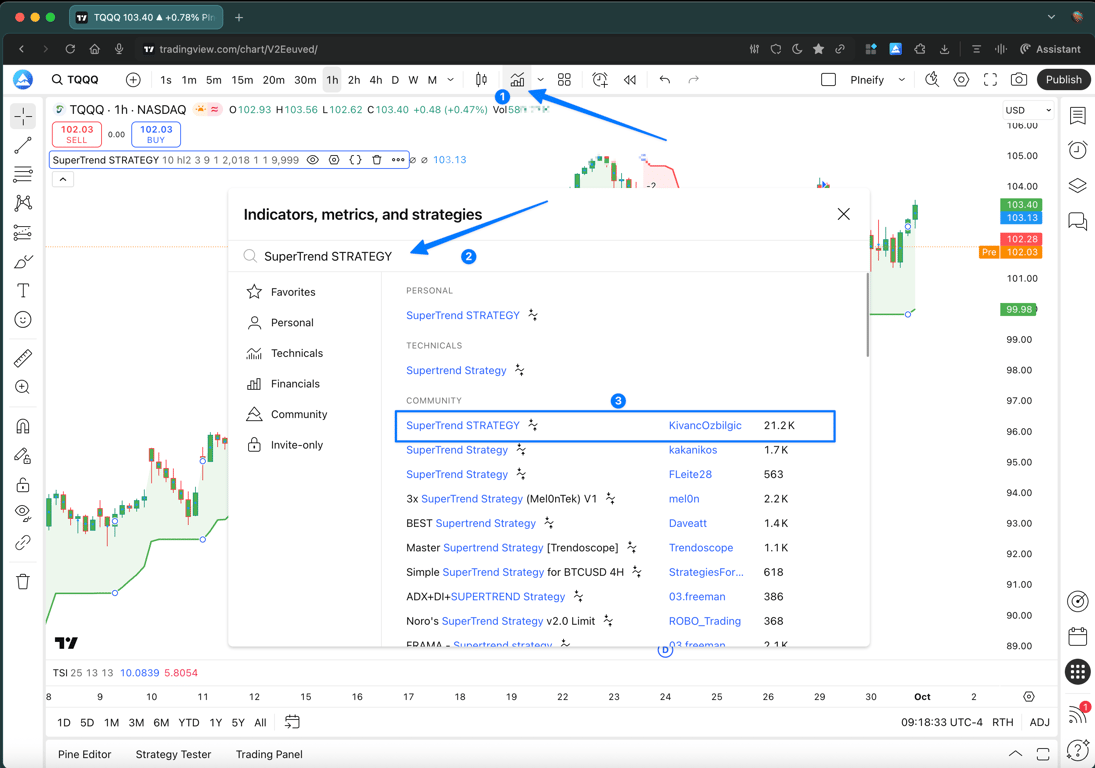Select the Trend line drawing tool
Viewport: 1095px width, 768px height.
23,146
